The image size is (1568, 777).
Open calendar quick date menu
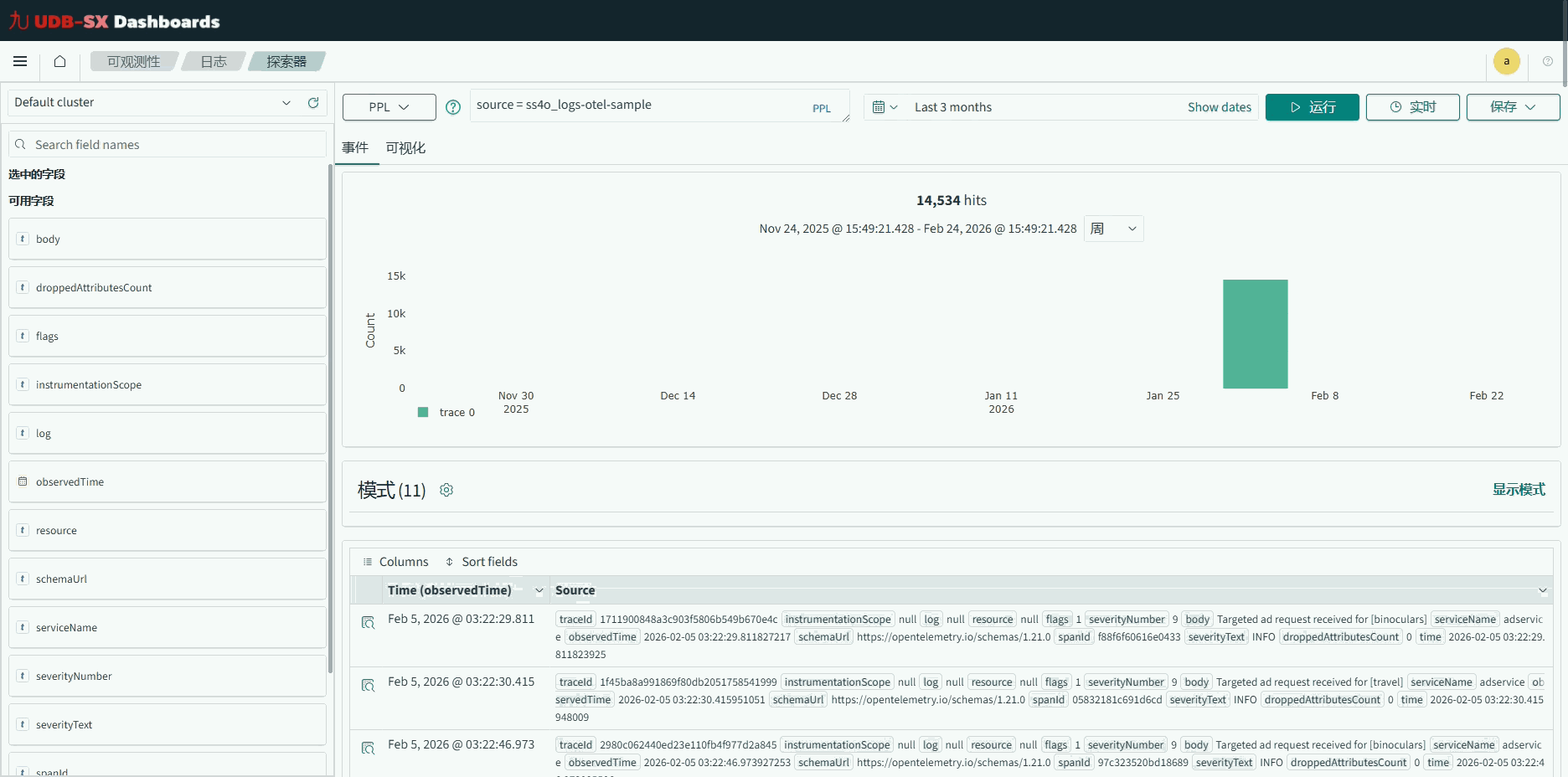coord(885,107)
